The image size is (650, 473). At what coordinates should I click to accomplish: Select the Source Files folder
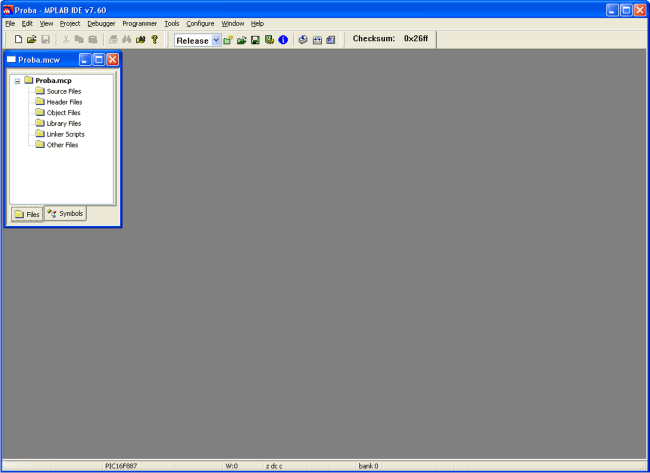tap(63, 91)
